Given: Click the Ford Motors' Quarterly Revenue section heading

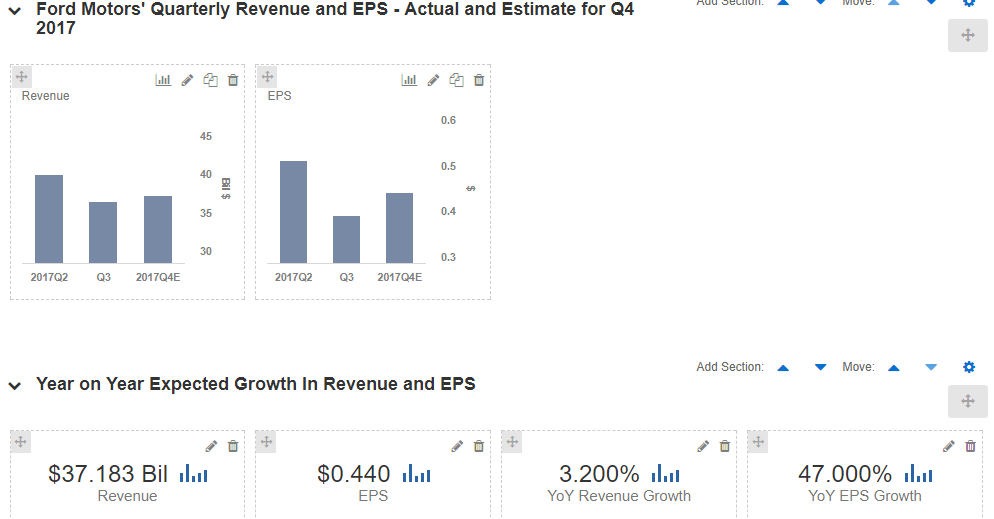Looking at the screenshot, I should pyautogui.click(x=335, y=18).
